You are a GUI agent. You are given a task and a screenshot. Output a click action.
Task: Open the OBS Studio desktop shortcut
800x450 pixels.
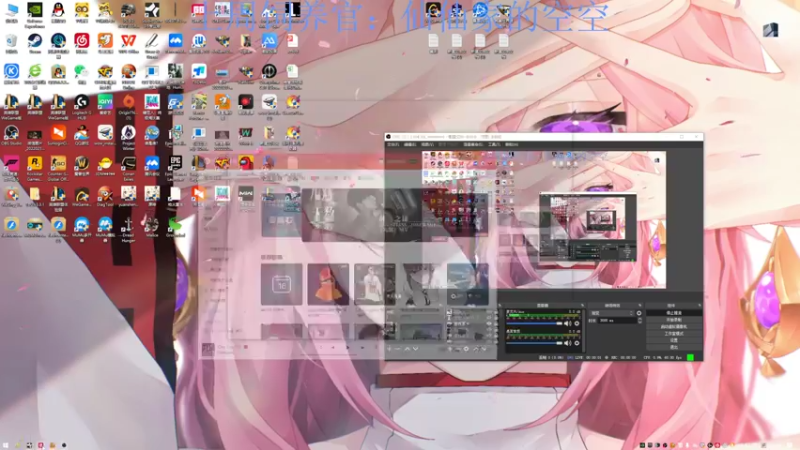11,136
